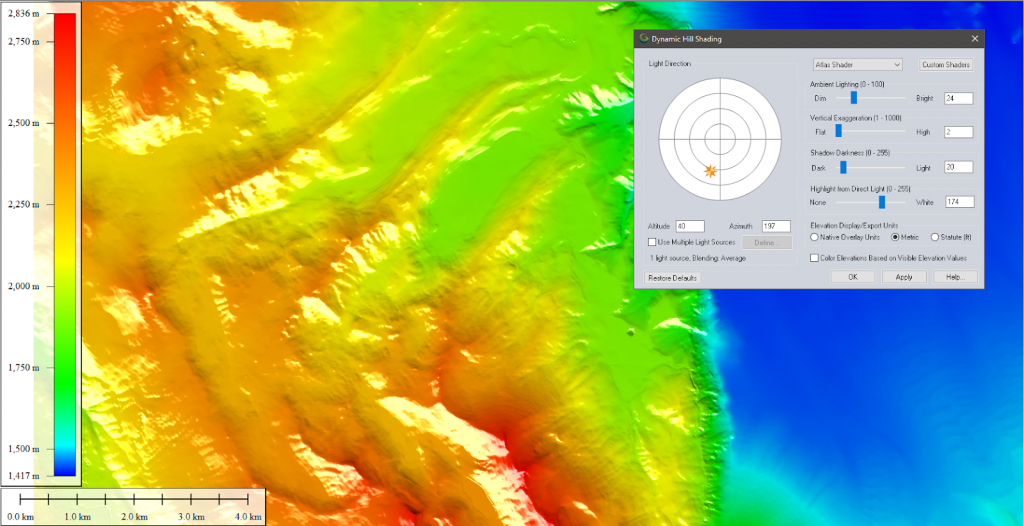Click the Altitude input field

pos(690,226)
